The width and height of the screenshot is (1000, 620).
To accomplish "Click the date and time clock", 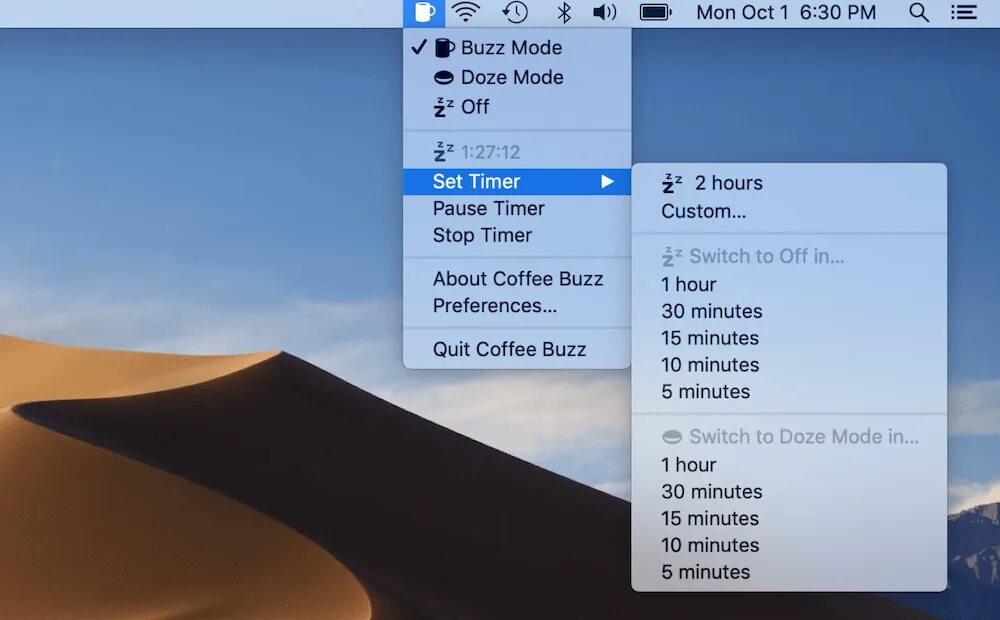I will 786,12.
